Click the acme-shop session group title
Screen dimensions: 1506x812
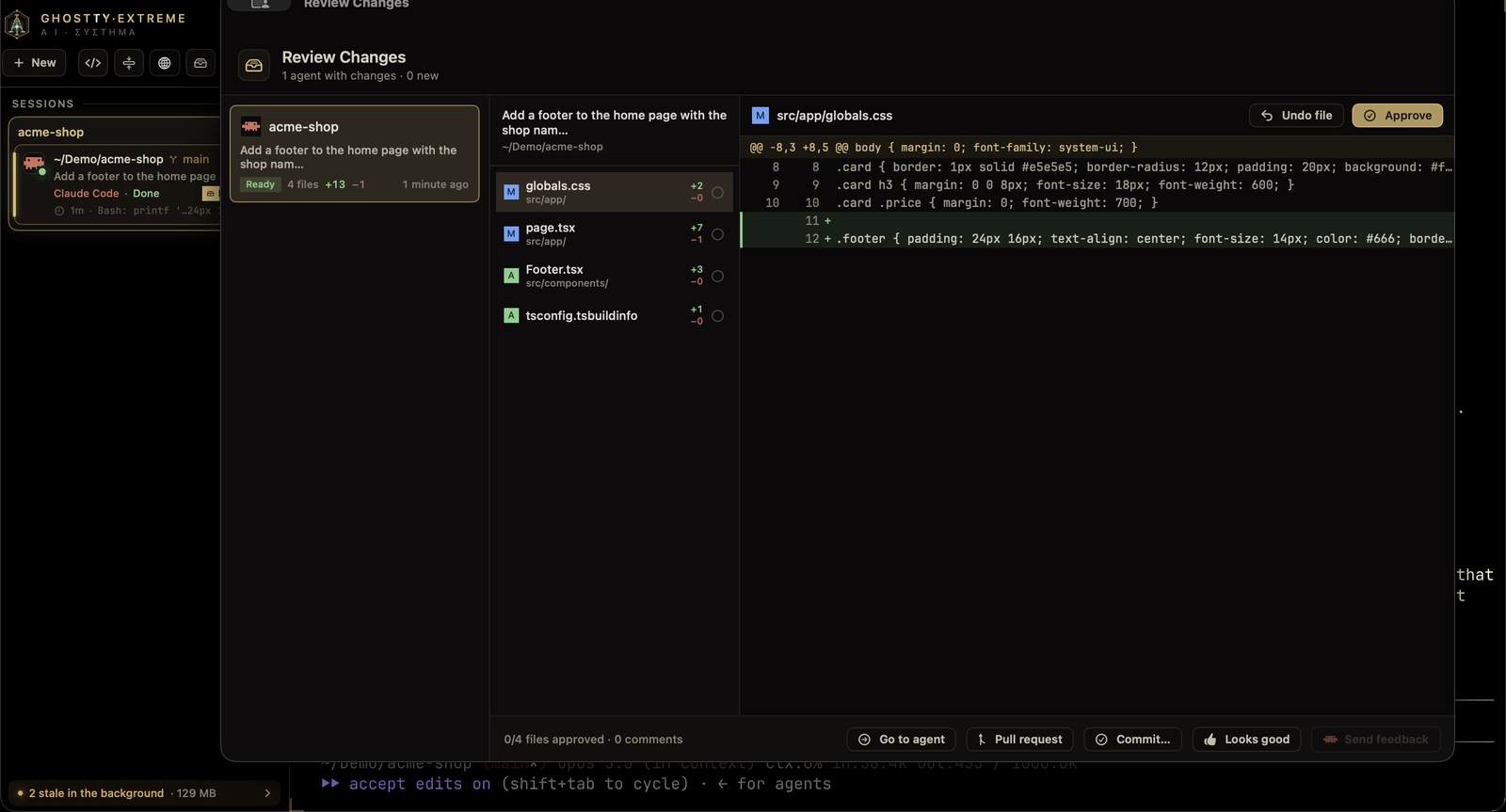pyautogui.click(x=51, y=133)
